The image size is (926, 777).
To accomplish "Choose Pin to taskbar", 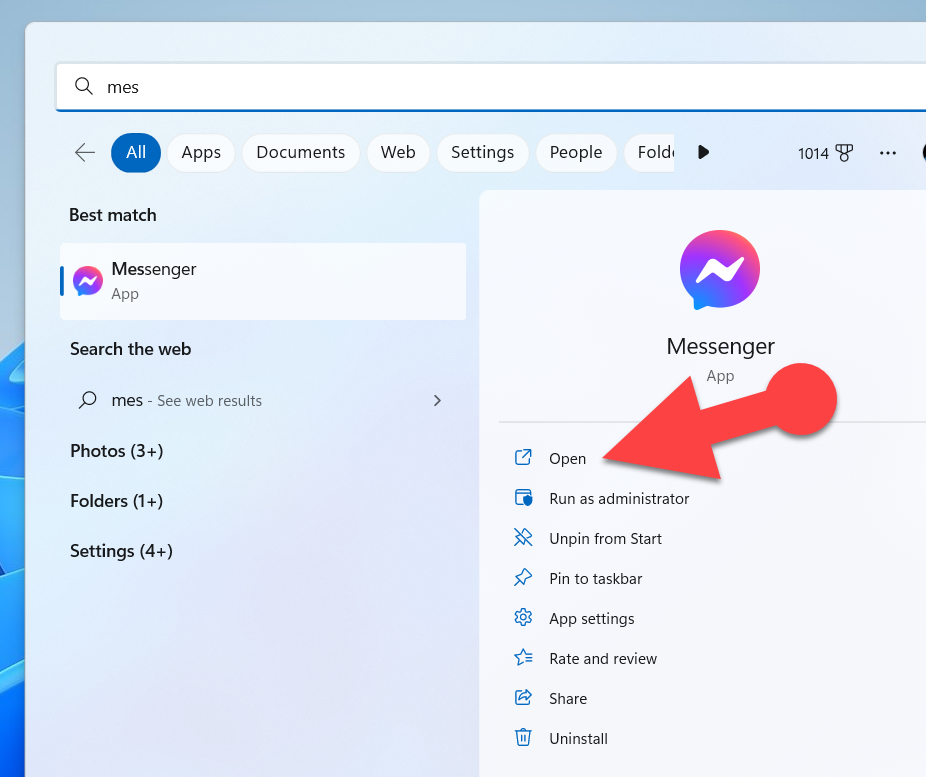I will pos(595,579).
